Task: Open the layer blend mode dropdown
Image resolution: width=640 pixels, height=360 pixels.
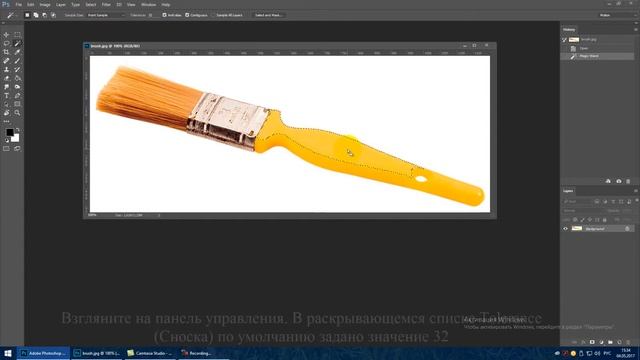Action: pos(583,211)
